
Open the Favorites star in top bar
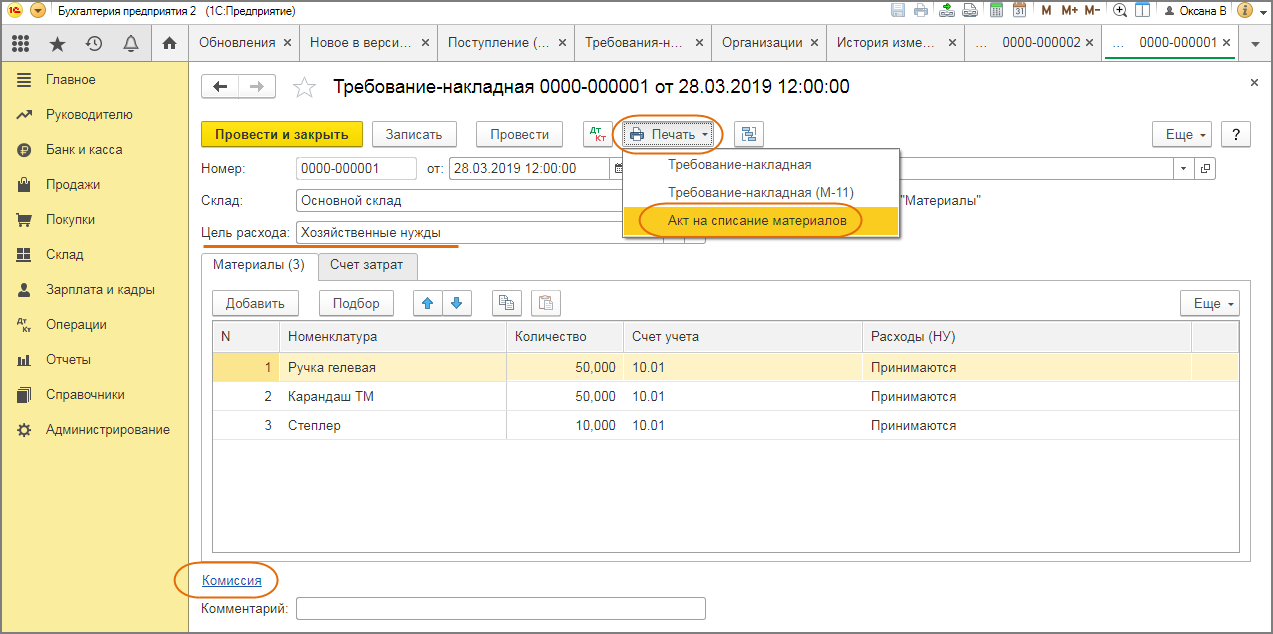tap(58, 43)
